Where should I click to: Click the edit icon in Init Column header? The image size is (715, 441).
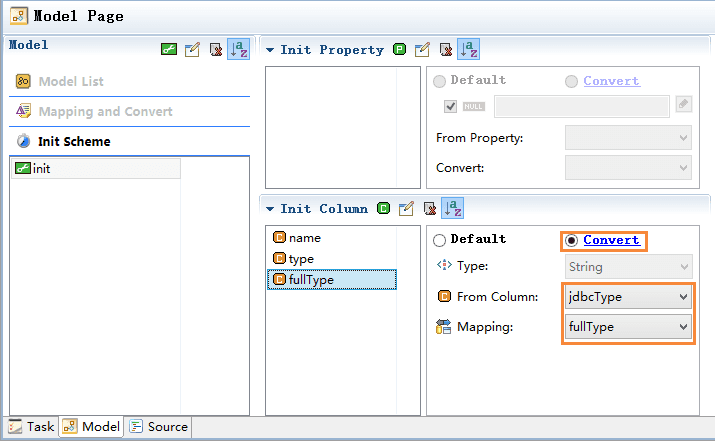[x=406, y=208]
